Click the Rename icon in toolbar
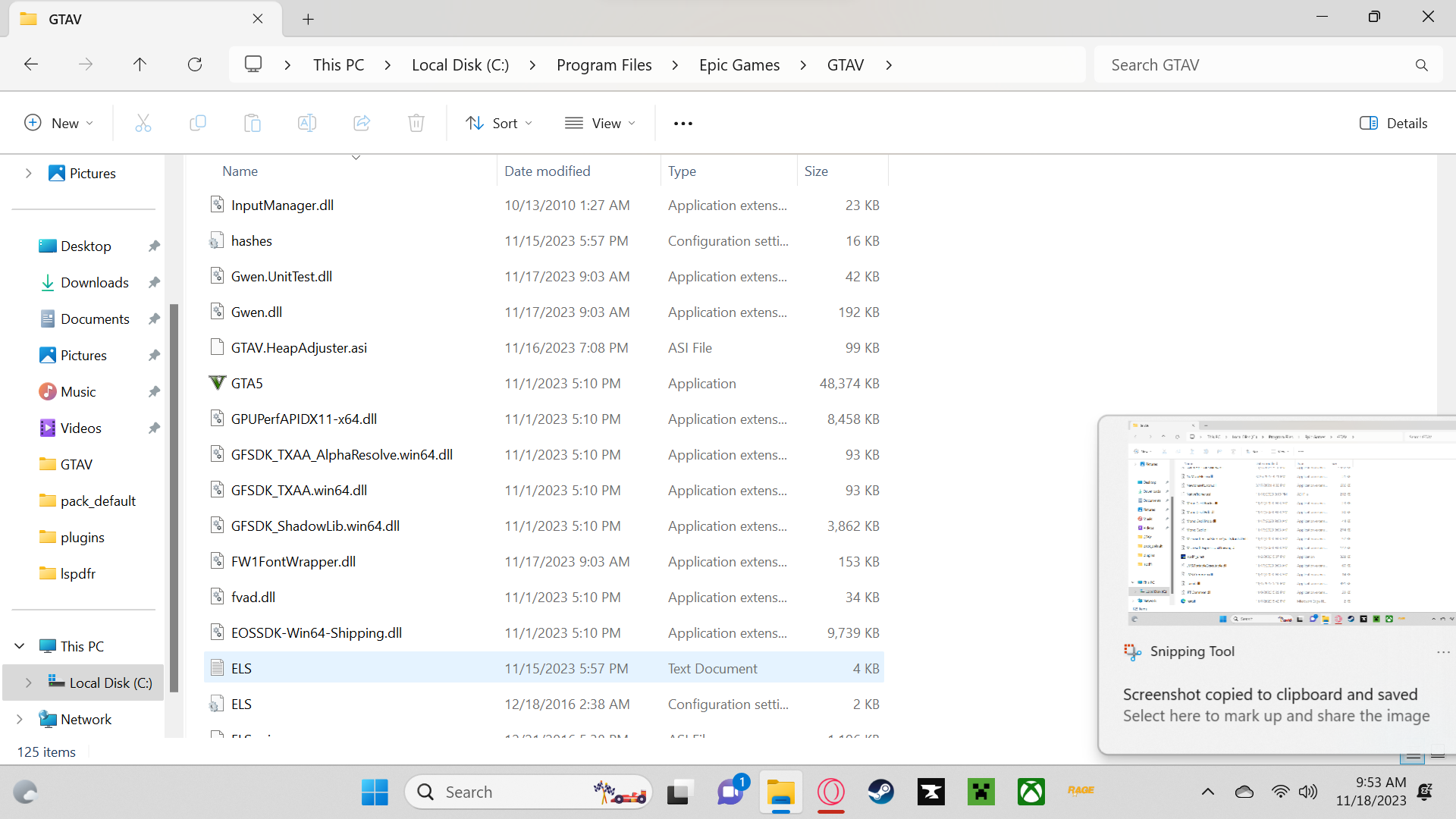1456x819 pixels. pos(307,123)
